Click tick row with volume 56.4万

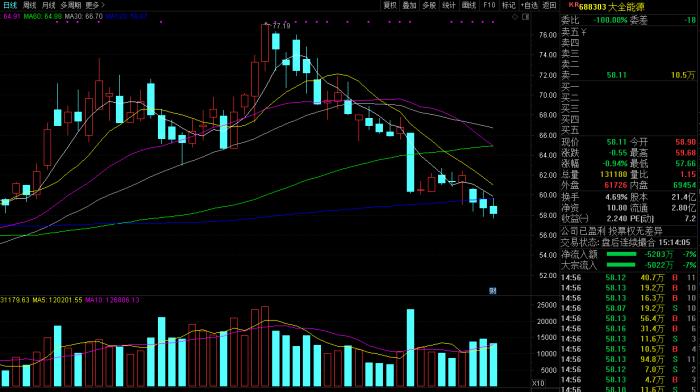(629, 319)
